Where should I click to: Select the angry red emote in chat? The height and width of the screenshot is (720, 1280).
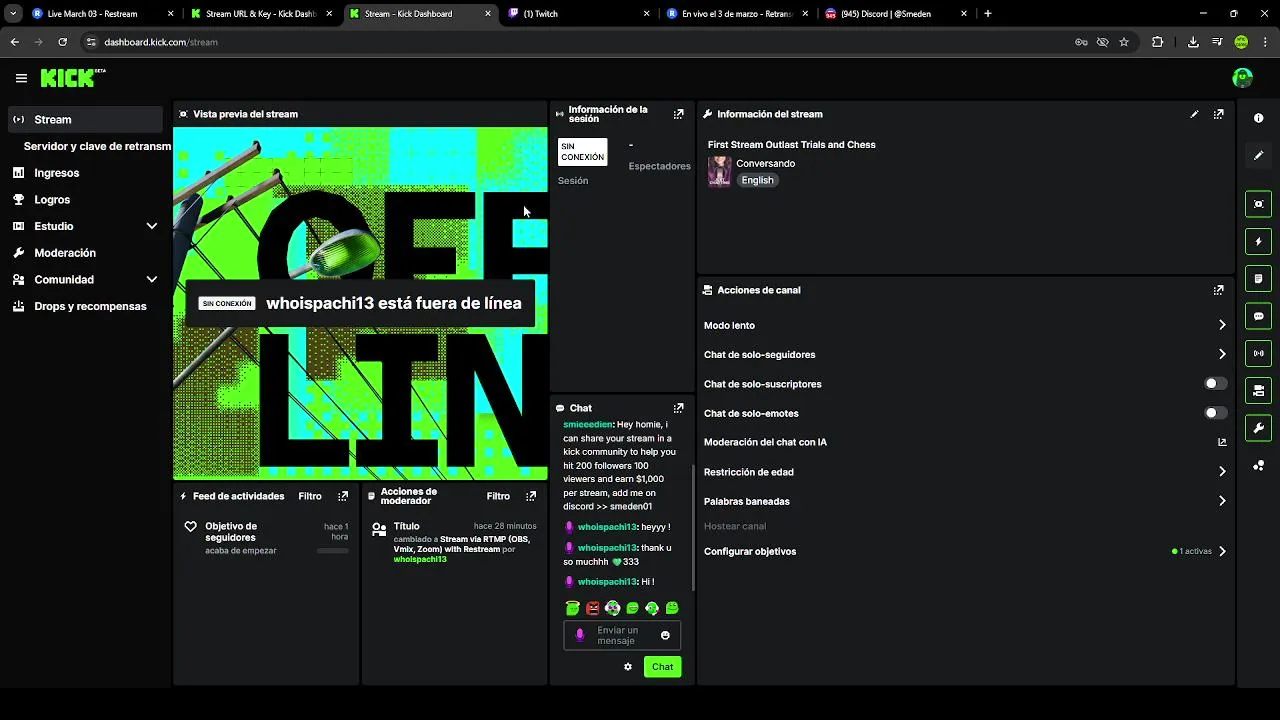[592, 608]
